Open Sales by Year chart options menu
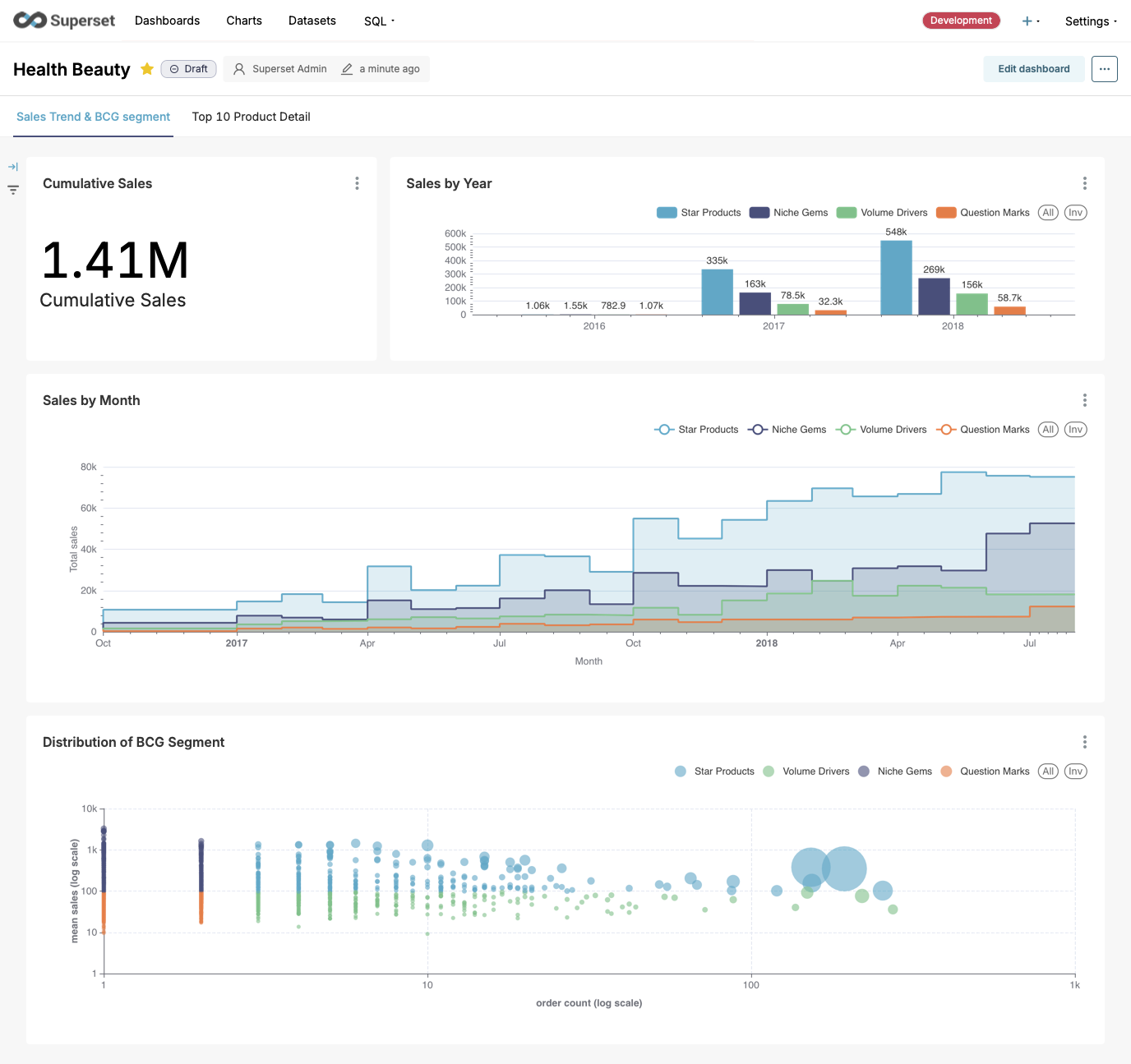The width and height of the screenshot is (1131, 1064). (x=1084, y=183)
